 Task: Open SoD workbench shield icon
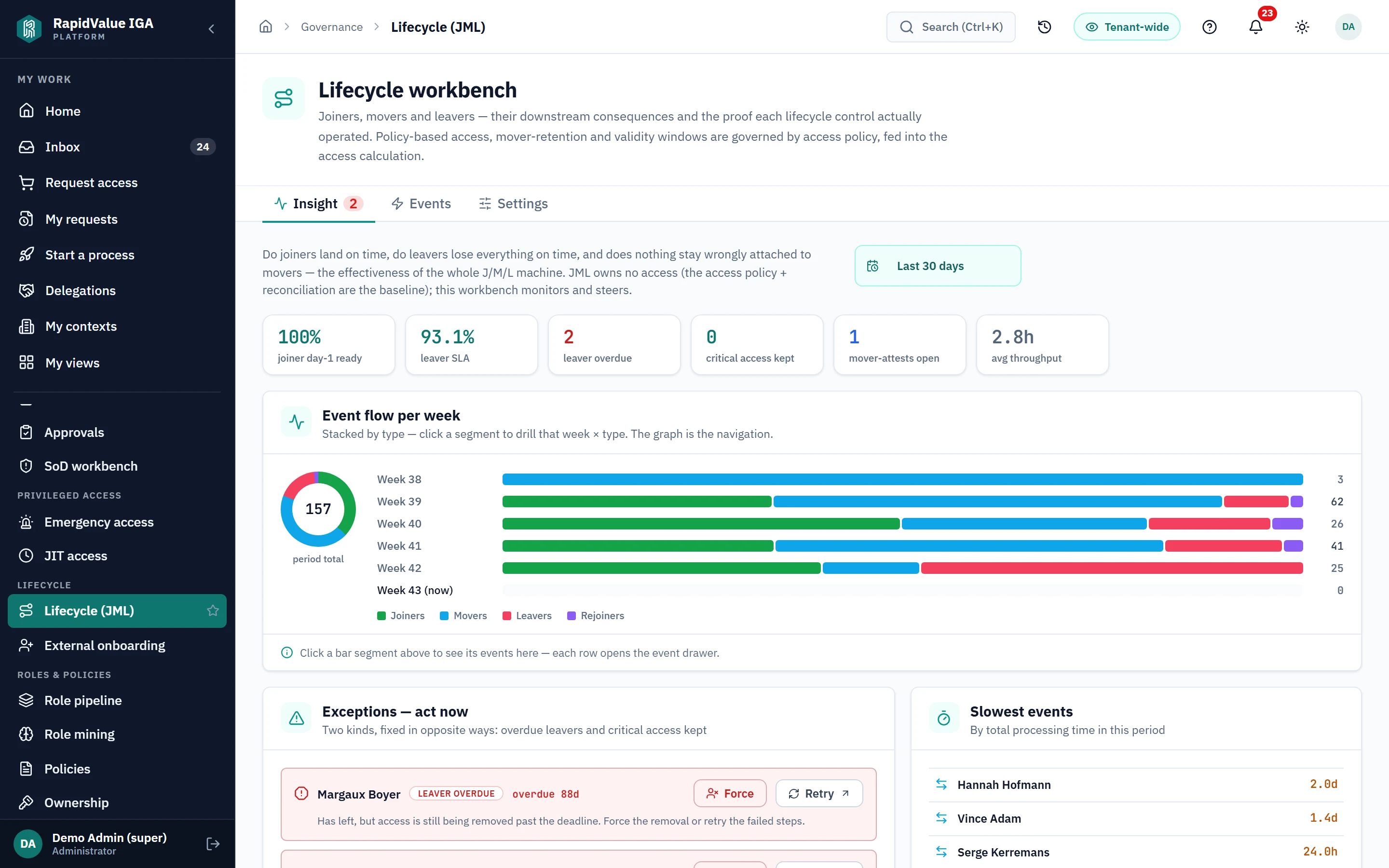[x=27, y=466]
